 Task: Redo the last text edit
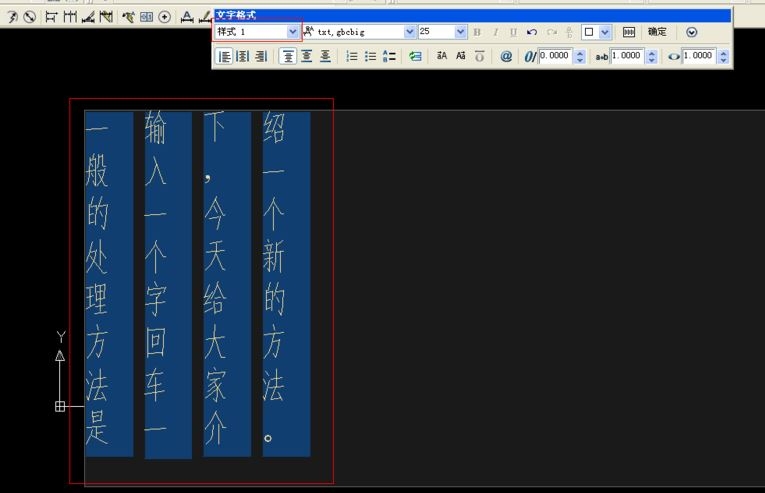[551, 32]
